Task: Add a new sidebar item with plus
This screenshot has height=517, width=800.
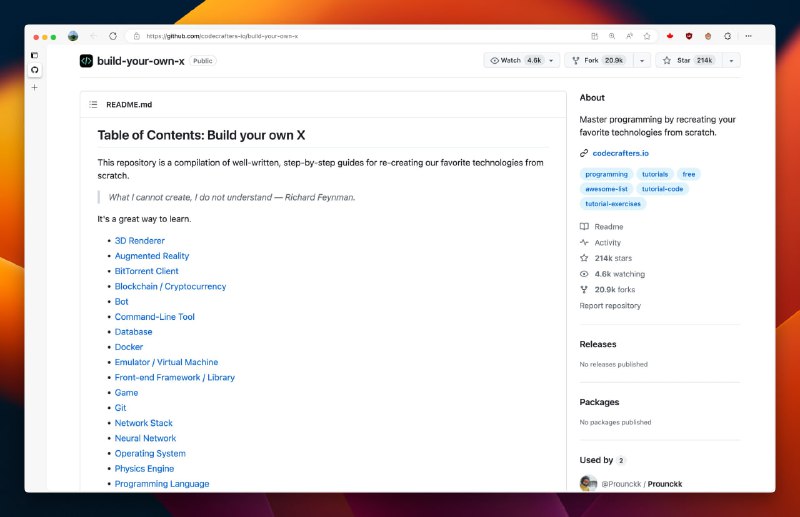Action: tap(35, 87)
